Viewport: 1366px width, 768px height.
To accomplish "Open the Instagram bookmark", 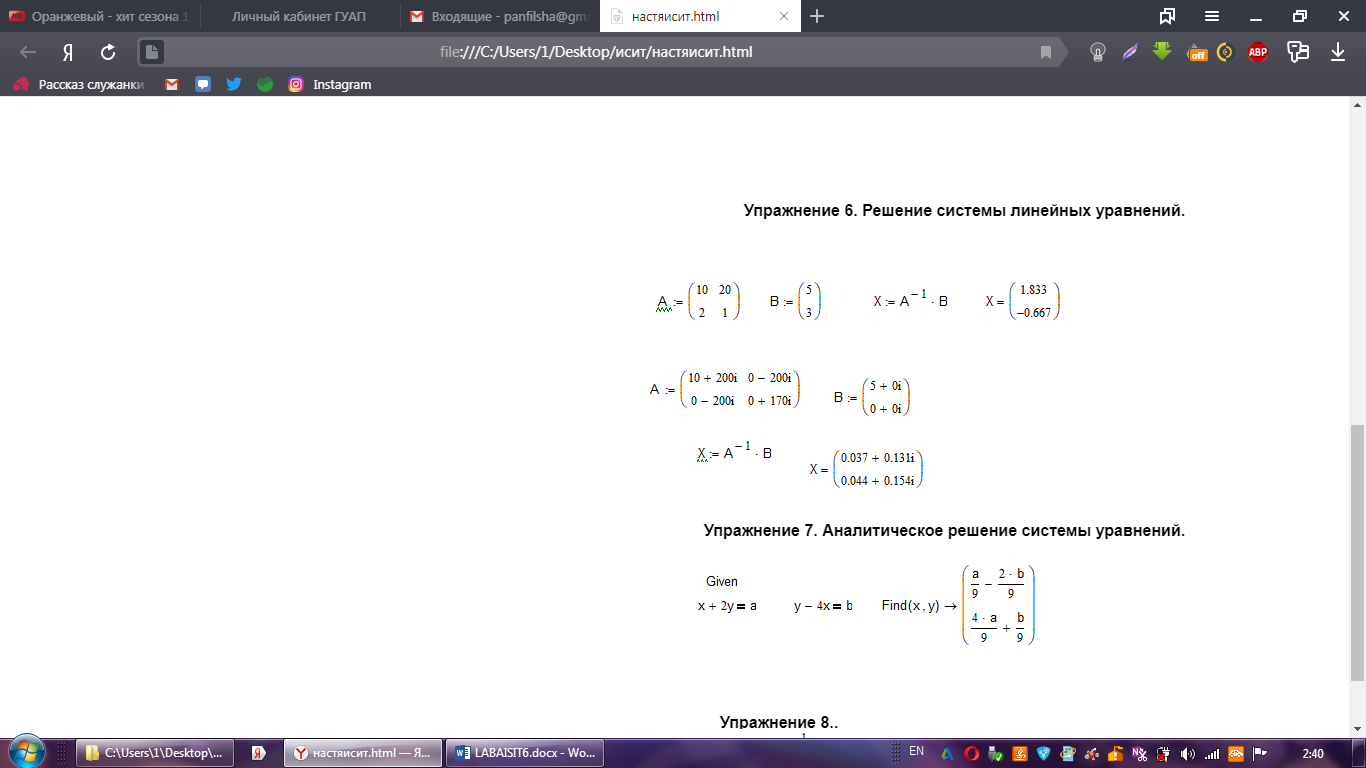I will coord(330,84).
